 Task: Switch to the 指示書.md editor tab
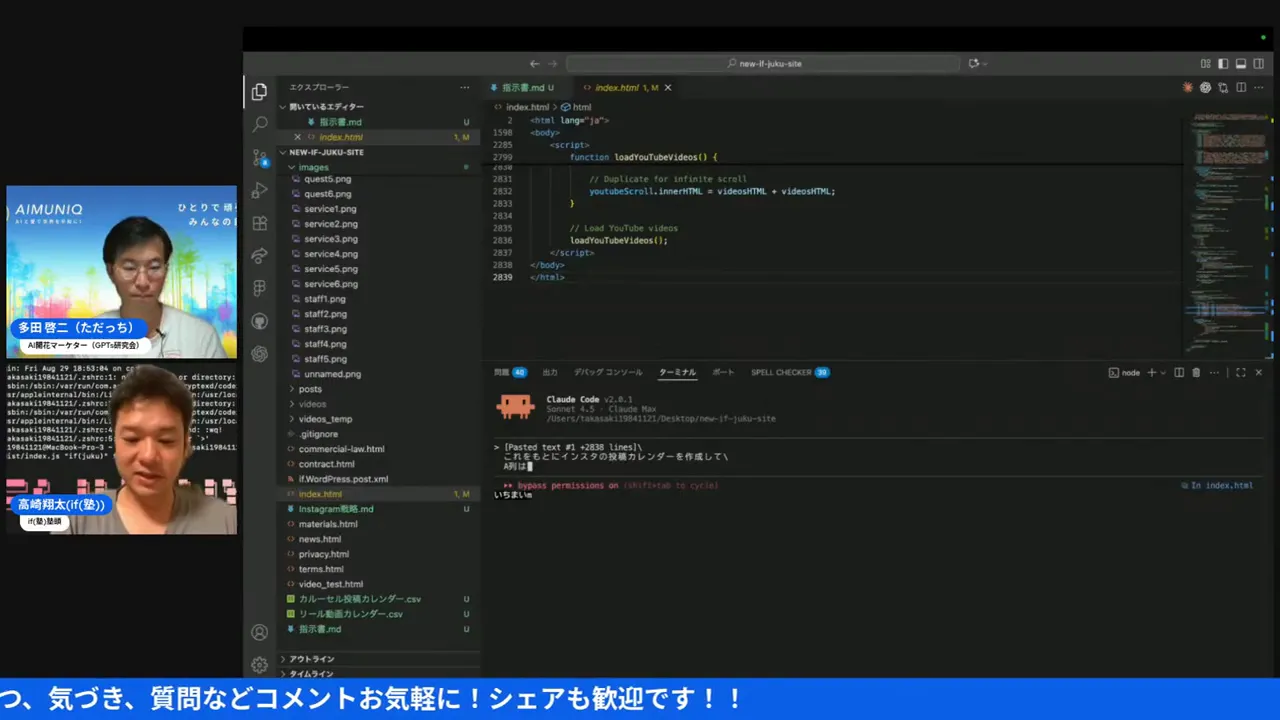(522, 88)
